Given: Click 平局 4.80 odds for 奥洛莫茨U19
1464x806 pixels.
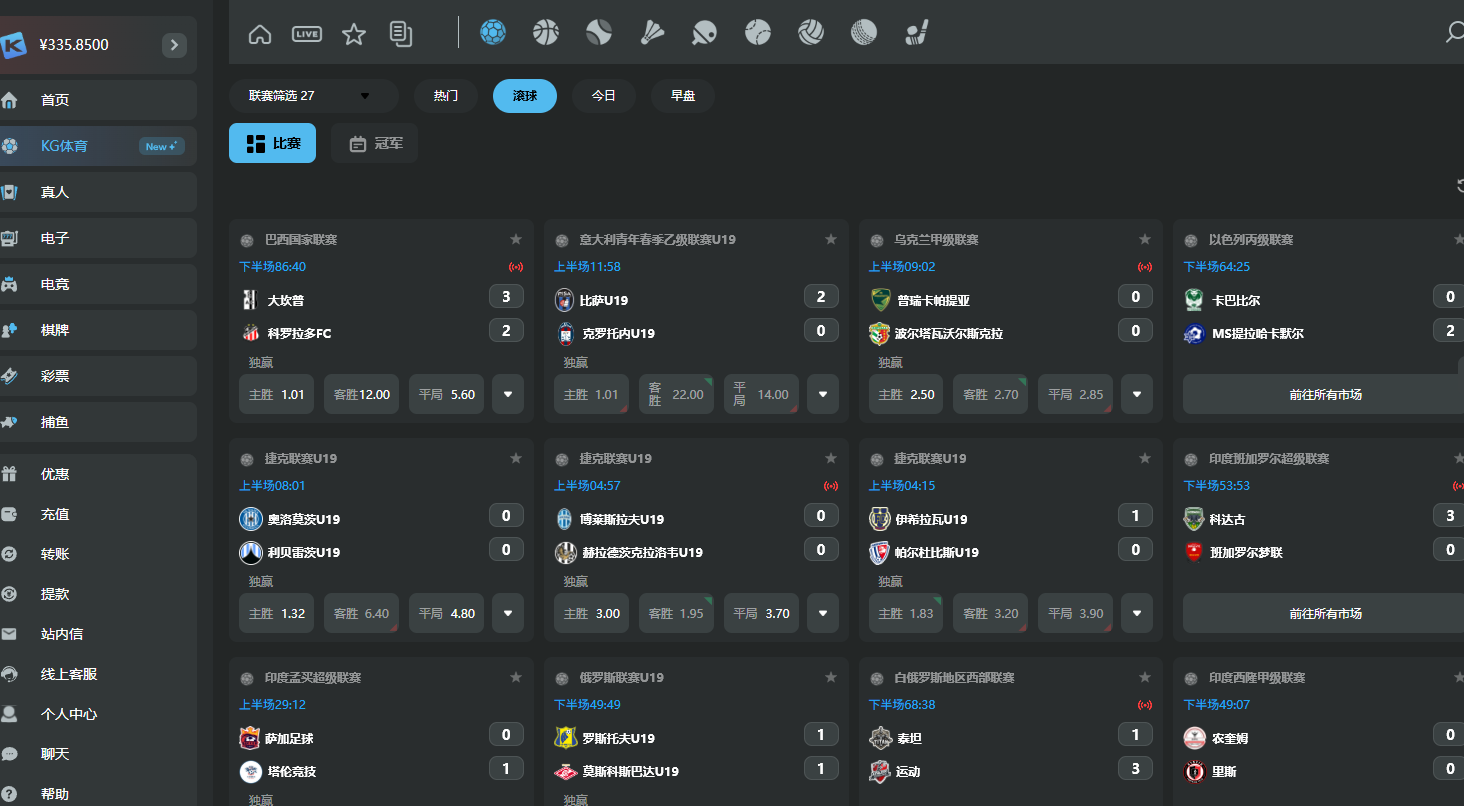Looking at the screenshot, I should point(446,614).
